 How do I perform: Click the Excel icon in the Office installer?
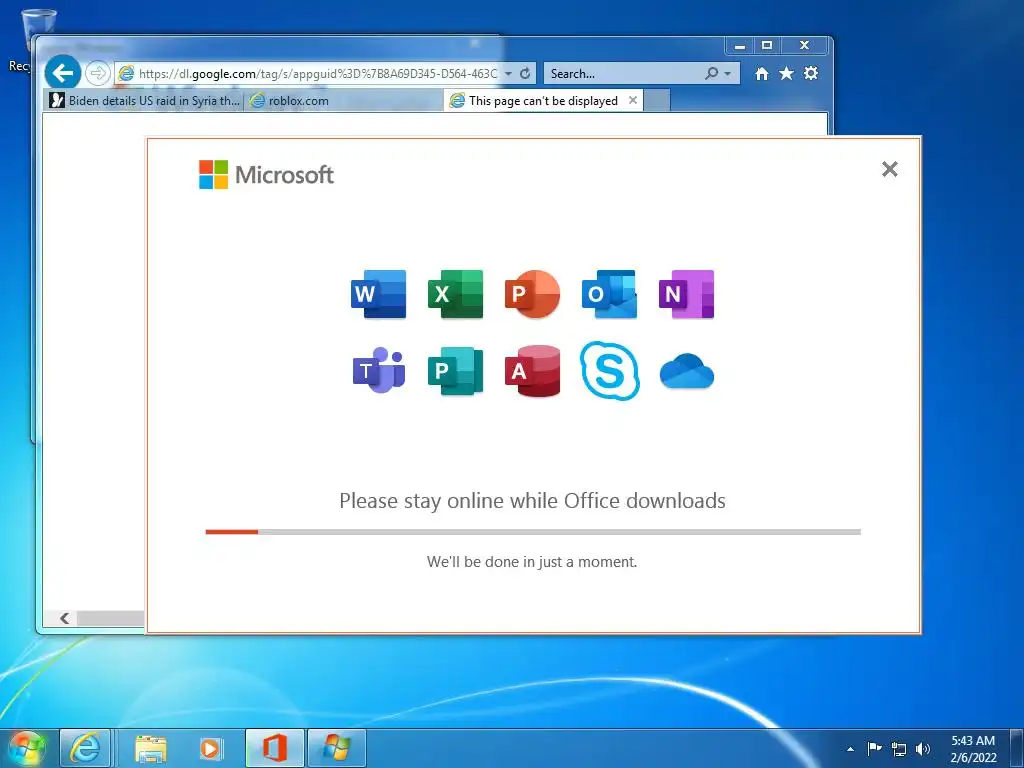[x=455, y=294]
